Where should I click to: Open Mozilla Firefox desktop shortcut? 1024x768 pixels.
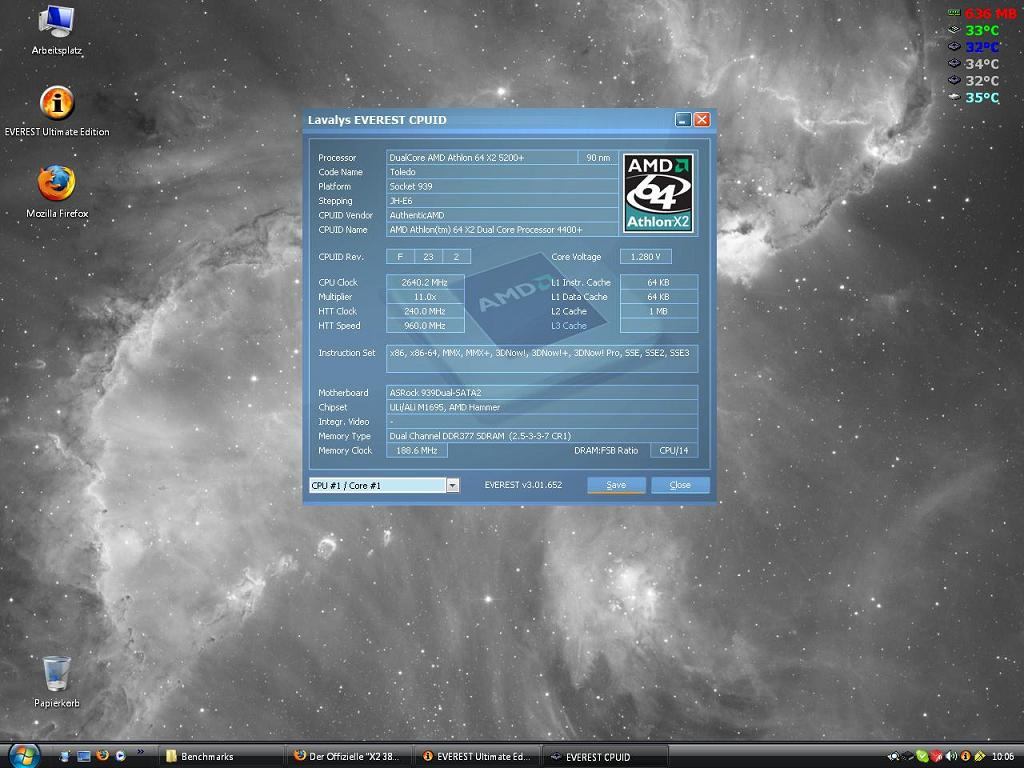(57, 192)
